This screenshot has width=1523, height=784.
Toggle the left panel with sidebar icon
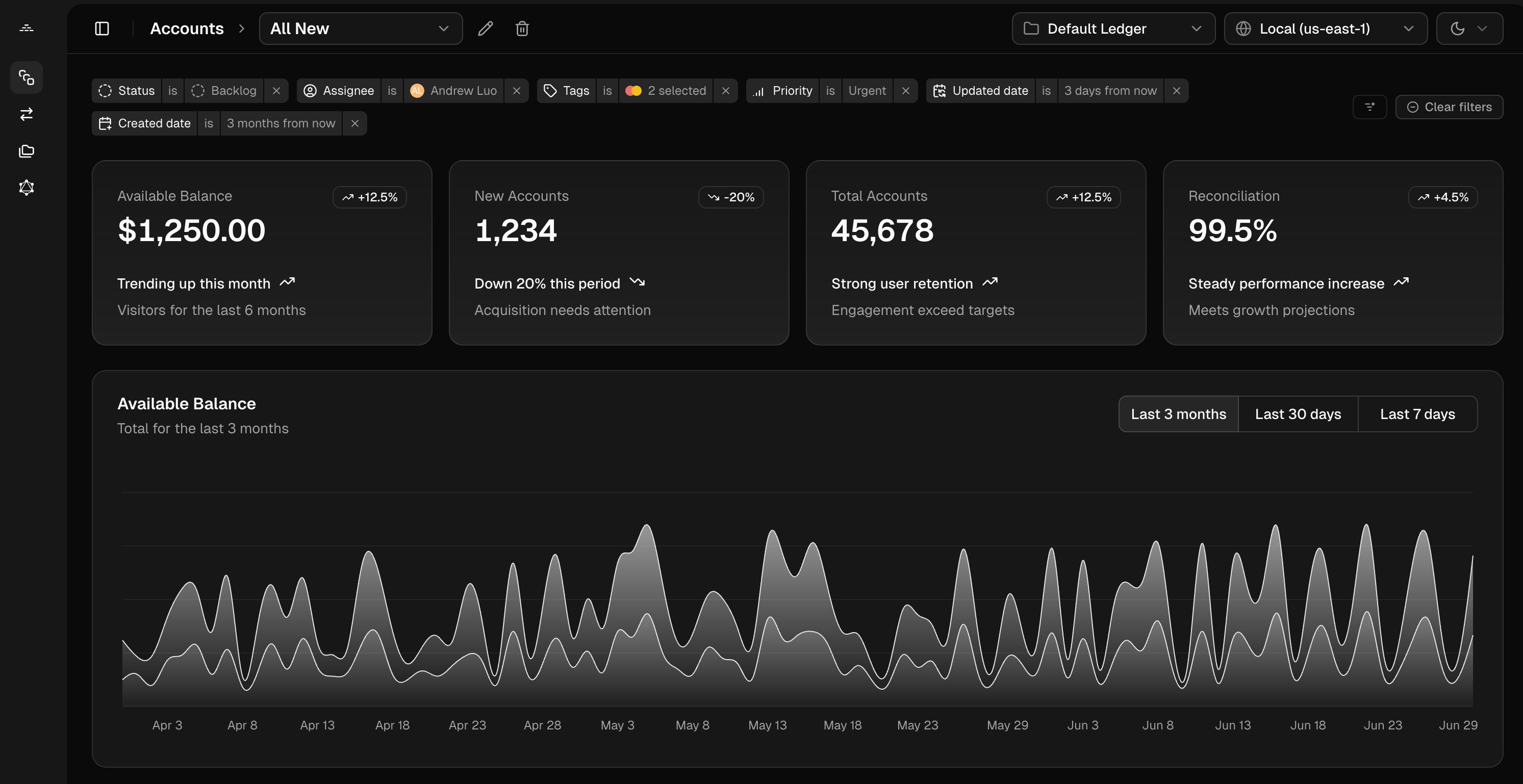pyautogui.click(x=101, y=28)
